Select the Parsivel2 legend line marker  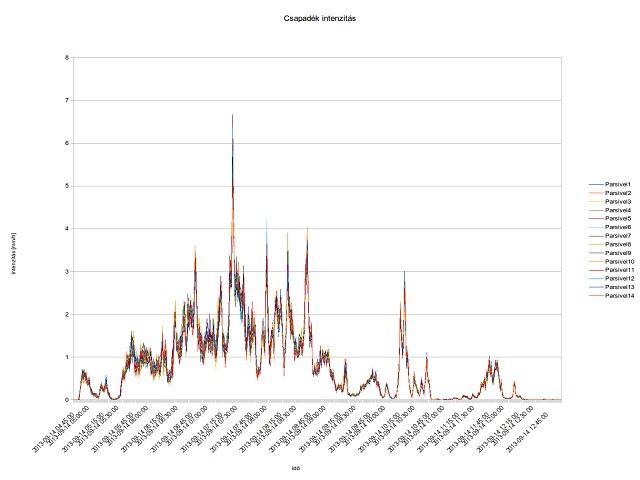(x=598, y=193)
